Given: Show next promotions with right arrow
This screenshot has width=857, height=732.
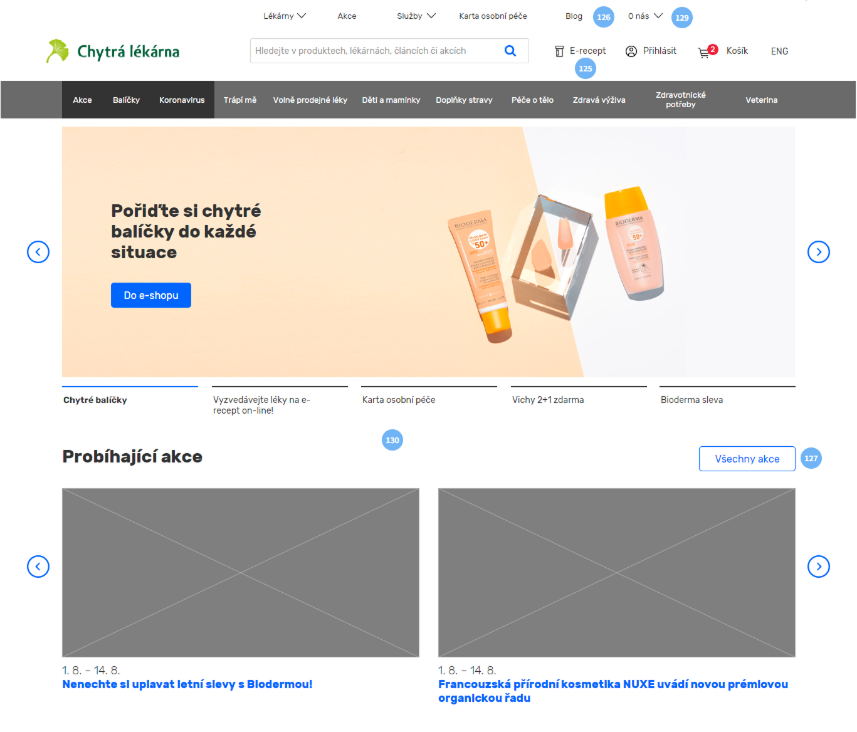Looking at the screenshot, I should click(x=818, y=567).
